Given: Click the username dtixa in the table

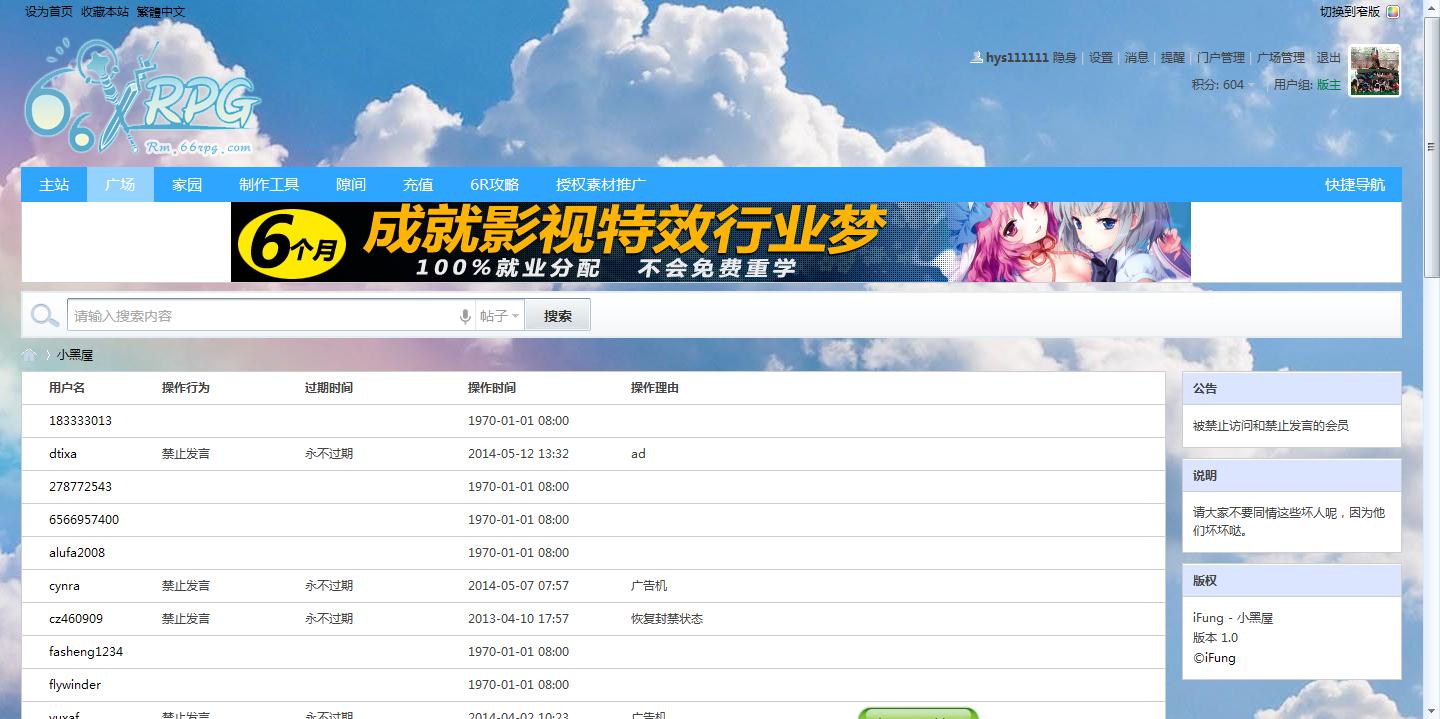Looking at the screenshot, I should [63, 454].
